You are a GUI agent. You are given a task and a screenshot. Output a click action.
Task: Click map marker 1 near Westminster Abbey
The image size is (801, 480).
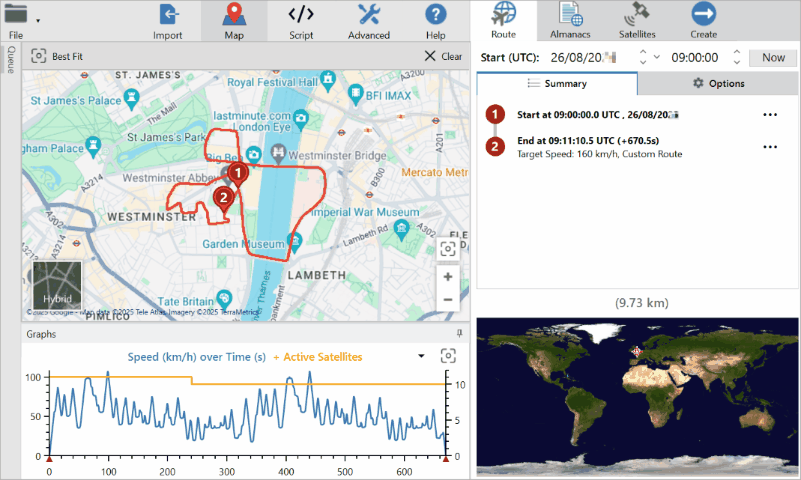pyautogui.click(x=238, y=174)
